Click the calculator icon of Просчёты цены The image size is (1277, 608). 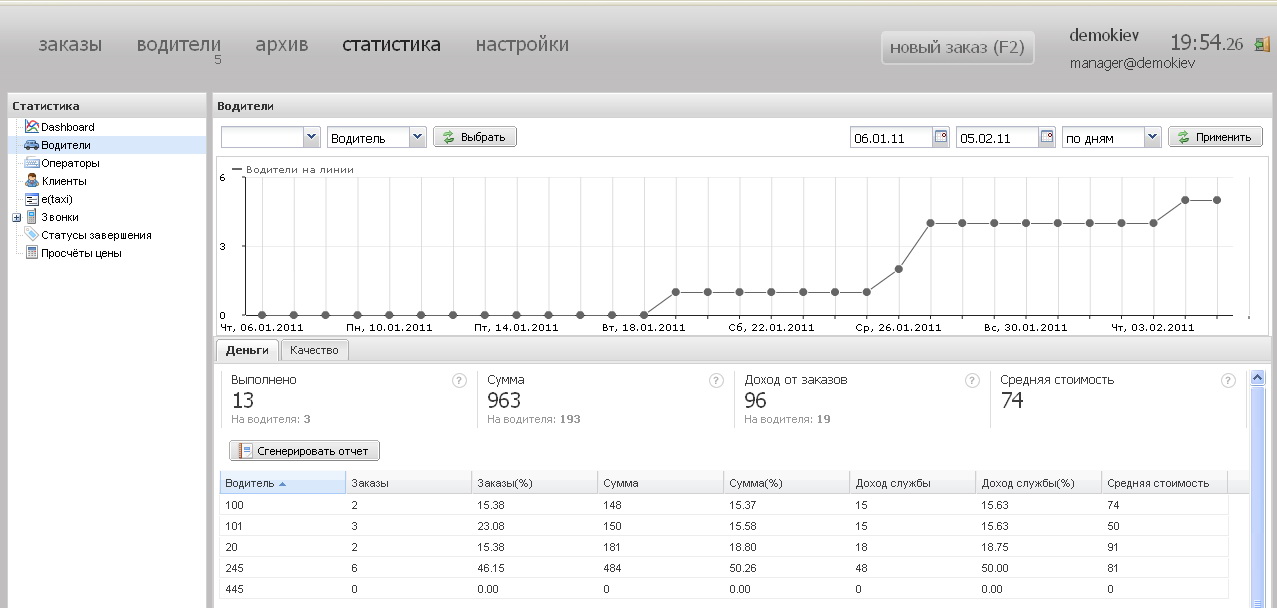click(32, 253)
